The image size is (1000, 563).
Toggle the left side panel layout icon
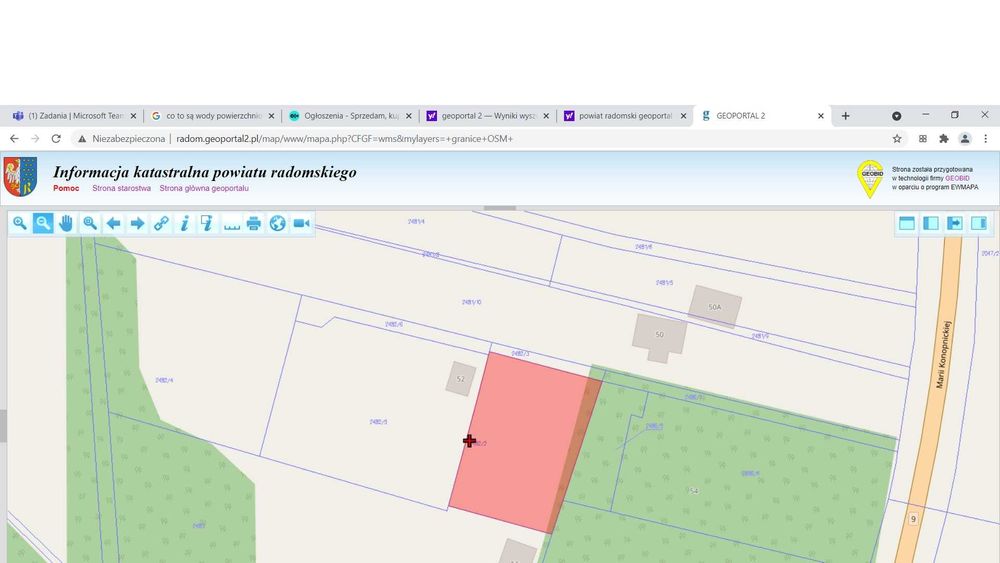(x=931, y=223)
